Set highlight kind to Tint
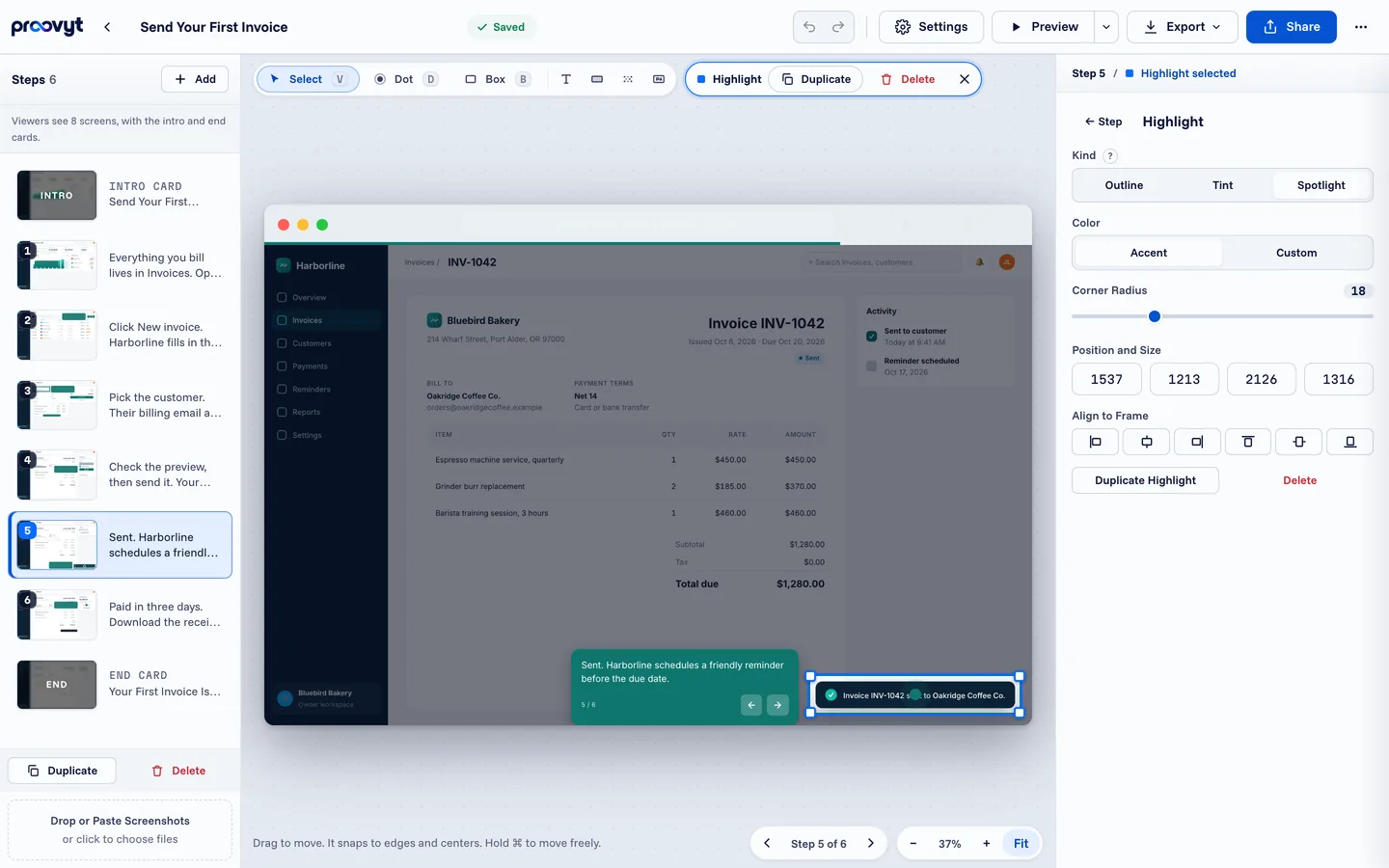The height and width of the screenshot is (868, 1389). coord(1222,185)
